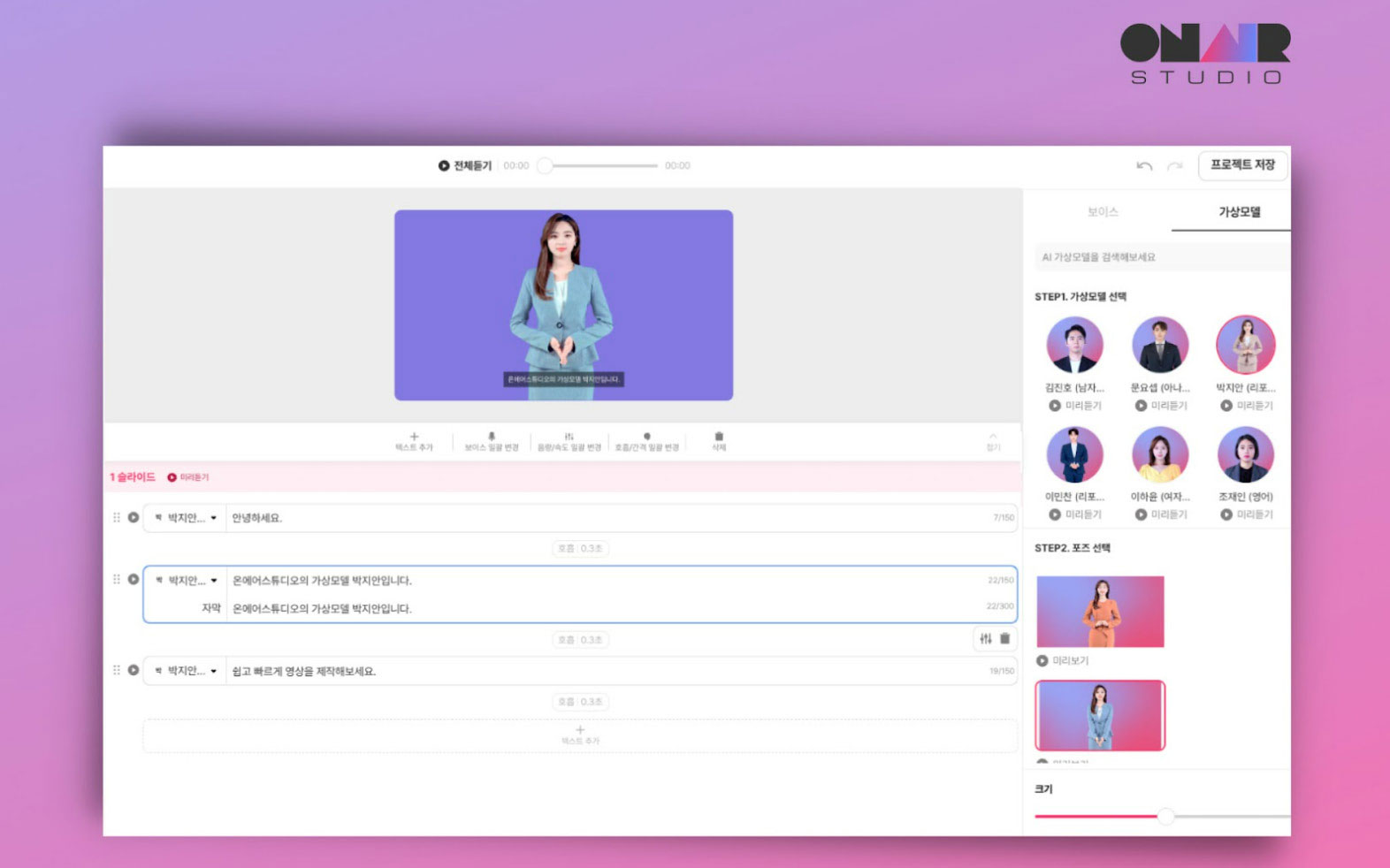The height and width of the screenshot is (868, 1390).
Task: Click 호흡 0.3초 chip under 안녕하세요
Action: [580, 549]
